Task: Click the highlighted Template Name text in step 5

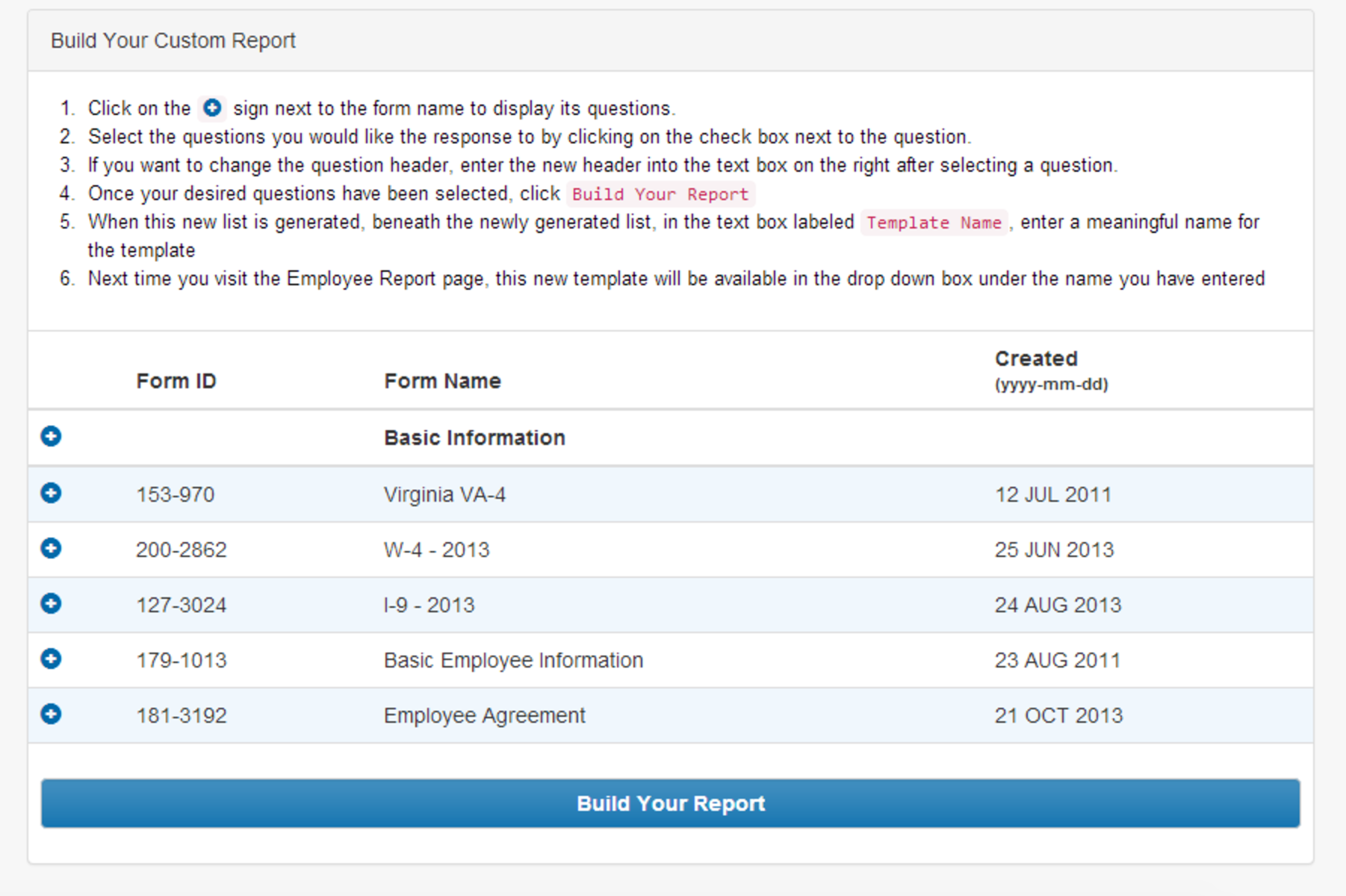Action: coord(934,223)
